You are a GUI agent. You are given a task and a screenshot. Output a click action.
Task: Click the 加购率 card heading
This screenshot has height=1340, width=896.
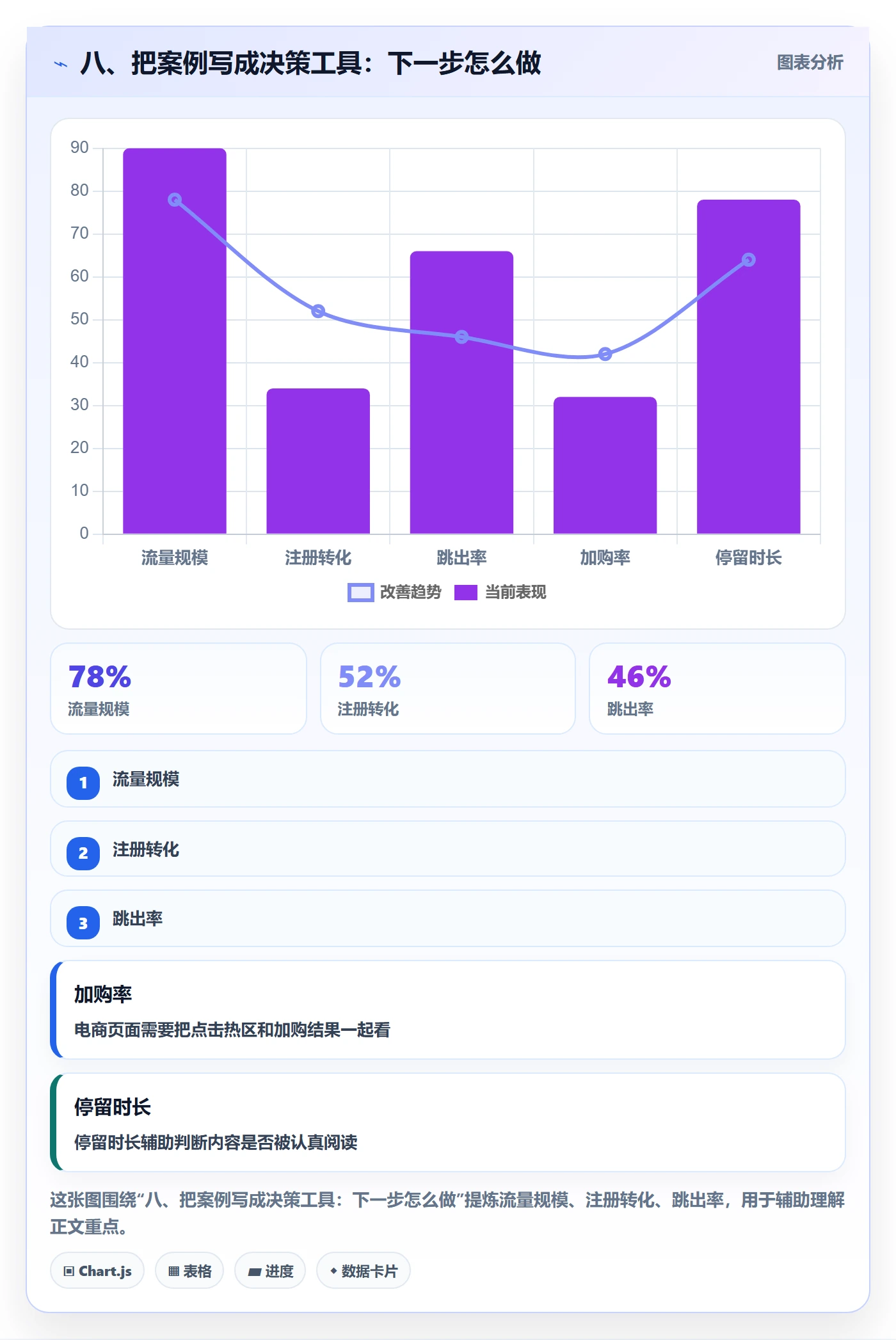pos(103,994)
